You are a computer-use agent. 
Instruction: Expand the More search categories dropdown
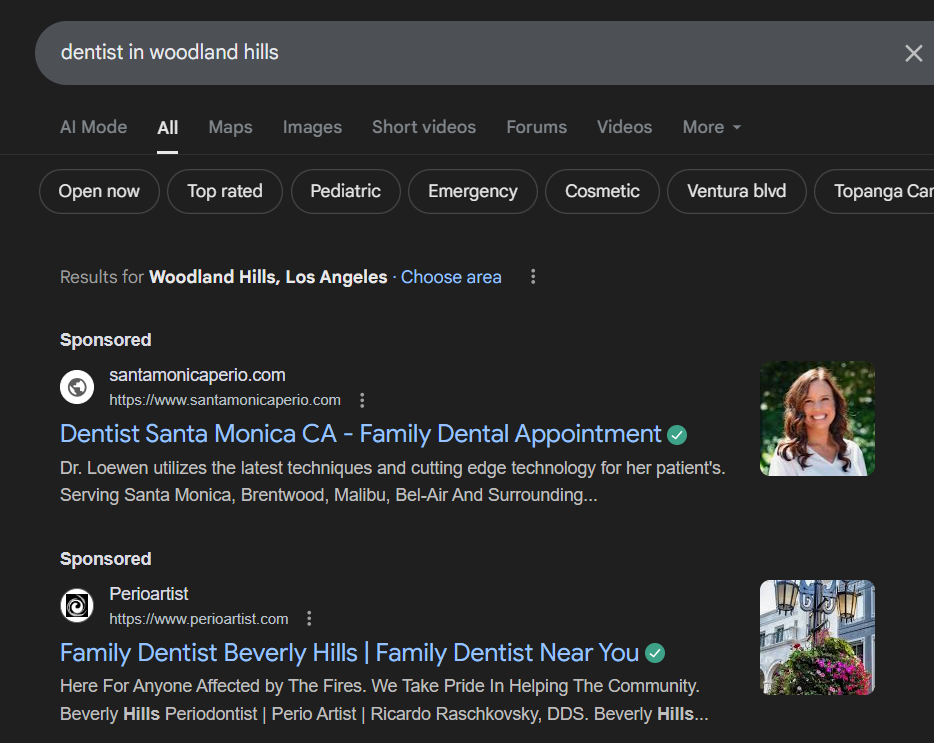(712, 127)
